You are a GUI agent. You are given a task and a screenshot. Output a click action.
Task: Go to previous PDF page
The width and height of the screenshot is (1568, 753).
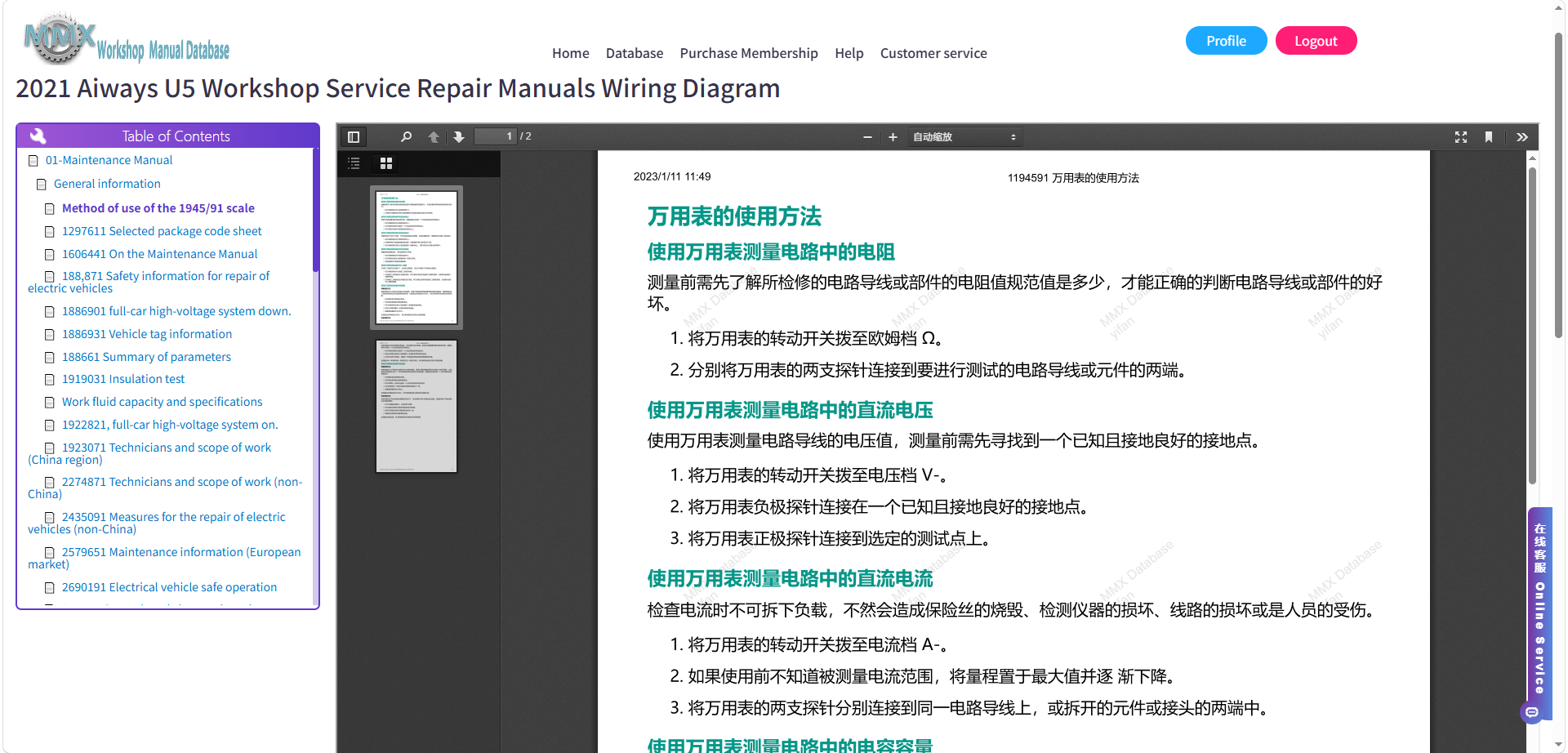point(434,137)
